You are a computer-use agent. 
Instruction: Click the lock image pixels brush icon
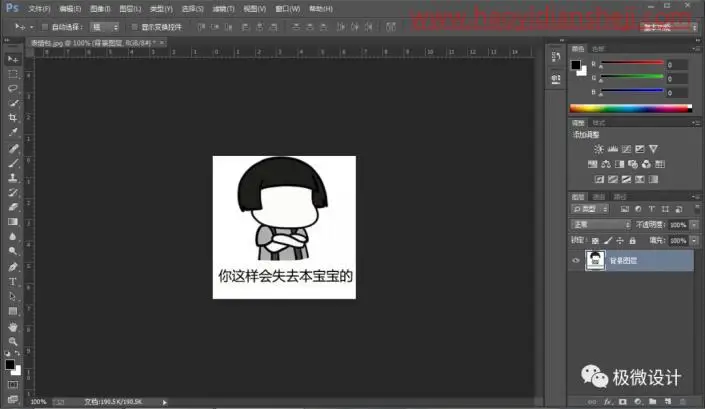(x=608, y=241)
